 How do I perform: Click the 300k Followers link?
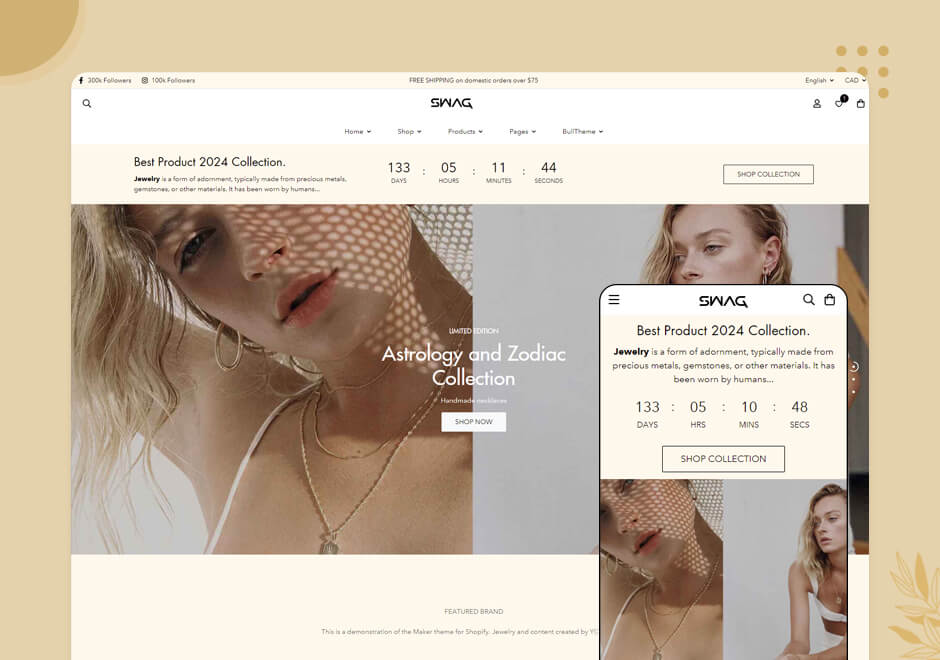click(x=109, y=80)
